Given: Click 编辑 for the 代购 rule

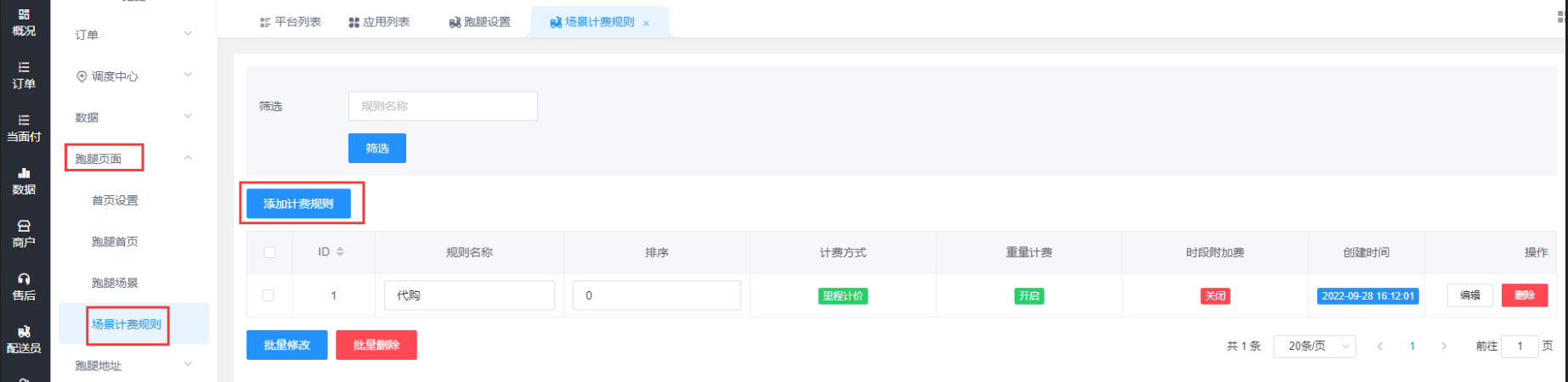Looking at the screenshot, I should 1470,295.
